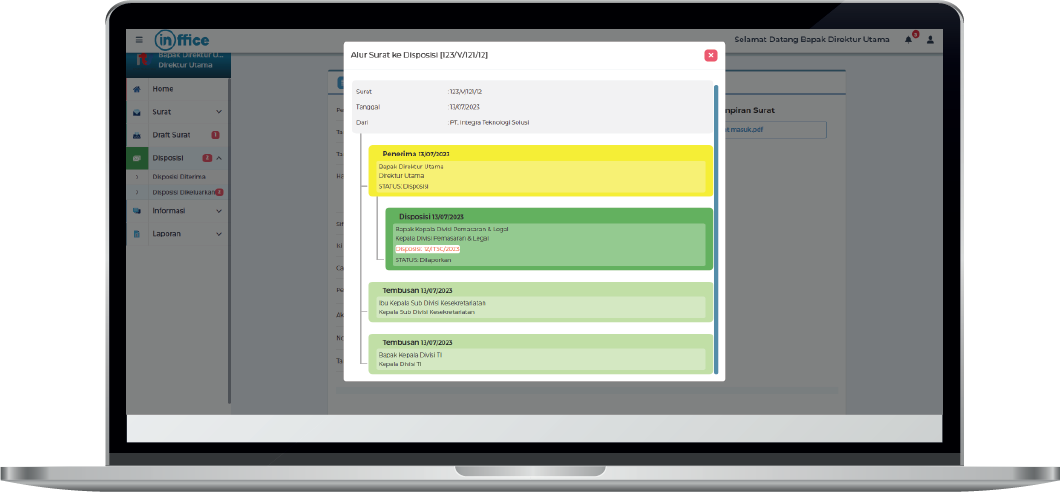Click the Draft Surat sidebar icon
This screenshot has height=492, width=1060.
(137, 135)
